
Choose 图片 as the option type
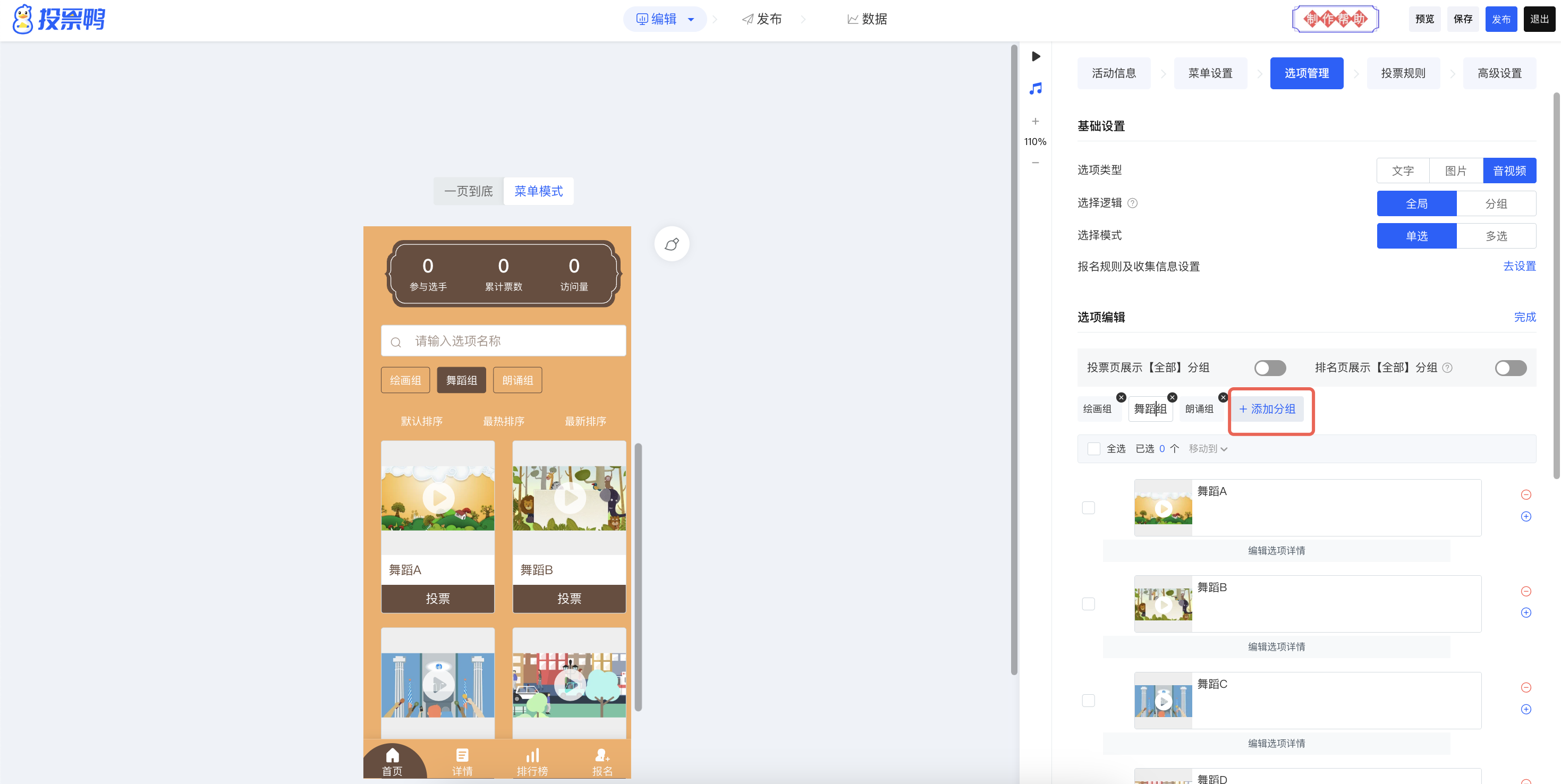1456,171
